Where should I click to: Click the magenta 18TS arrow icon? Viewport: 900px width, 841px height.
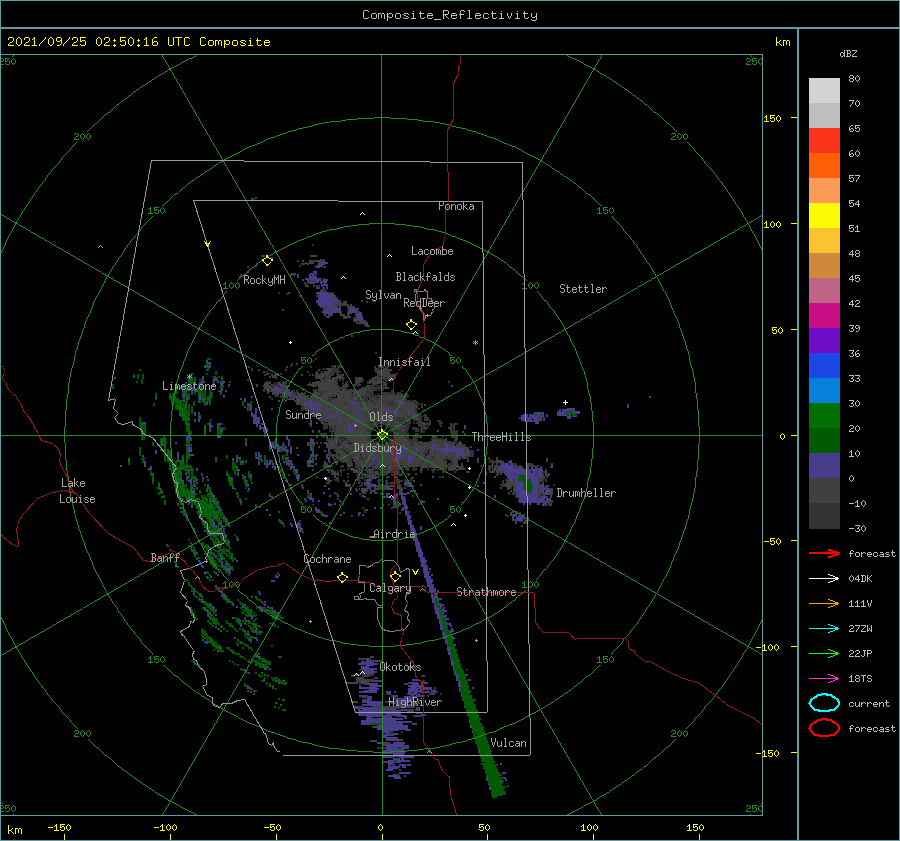pos(824,679)
